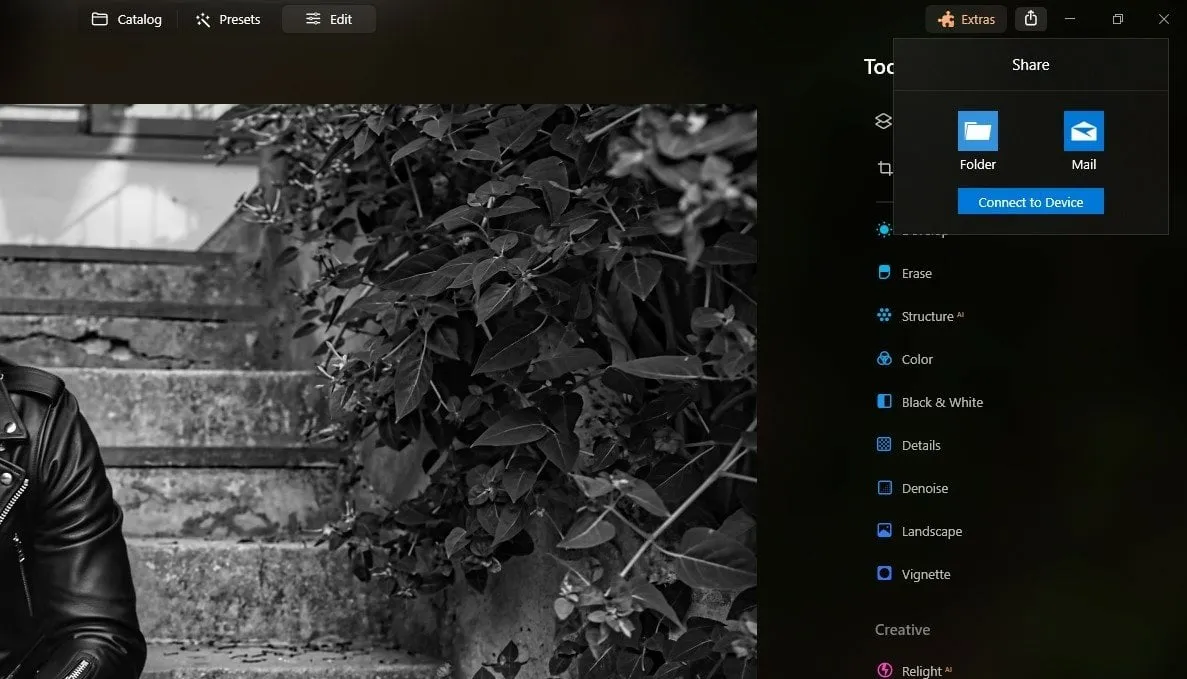Share the photo via Mail
The height and width of the screenshot is (679, 1187).
pos(1083,141)
